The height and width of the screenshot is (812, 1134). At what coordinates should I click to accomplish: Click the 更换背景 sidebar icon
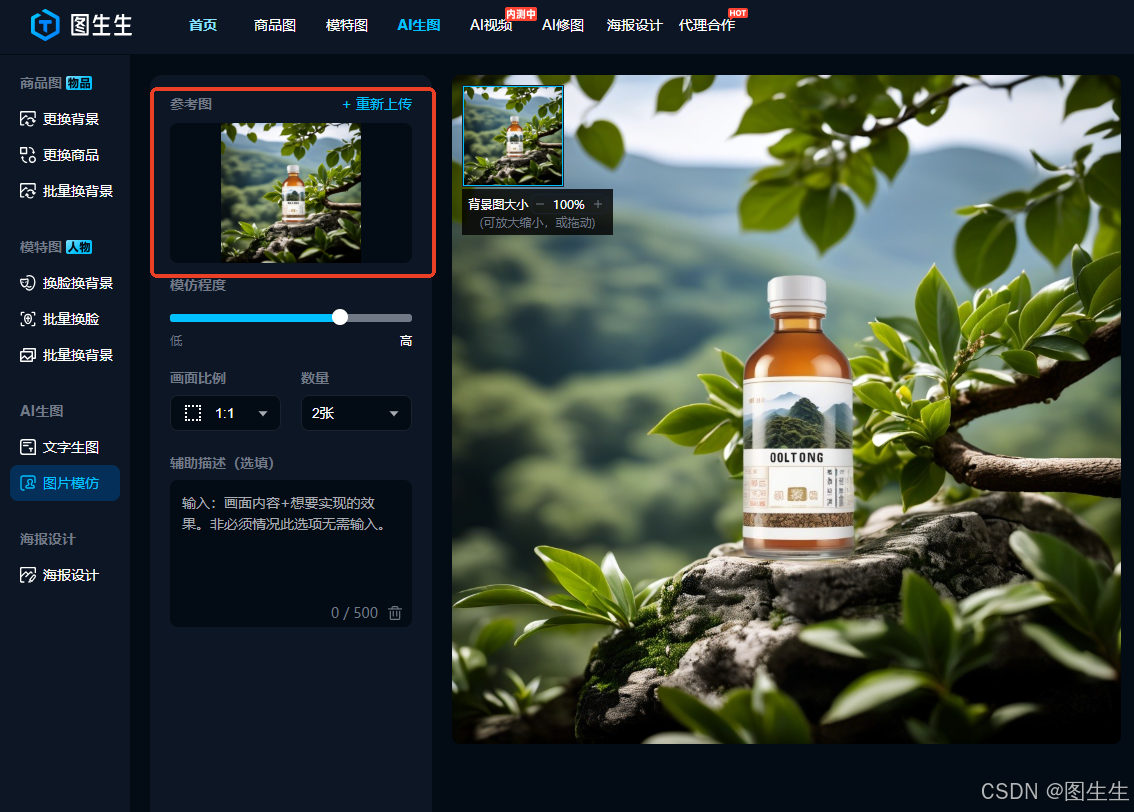(27, 119)
